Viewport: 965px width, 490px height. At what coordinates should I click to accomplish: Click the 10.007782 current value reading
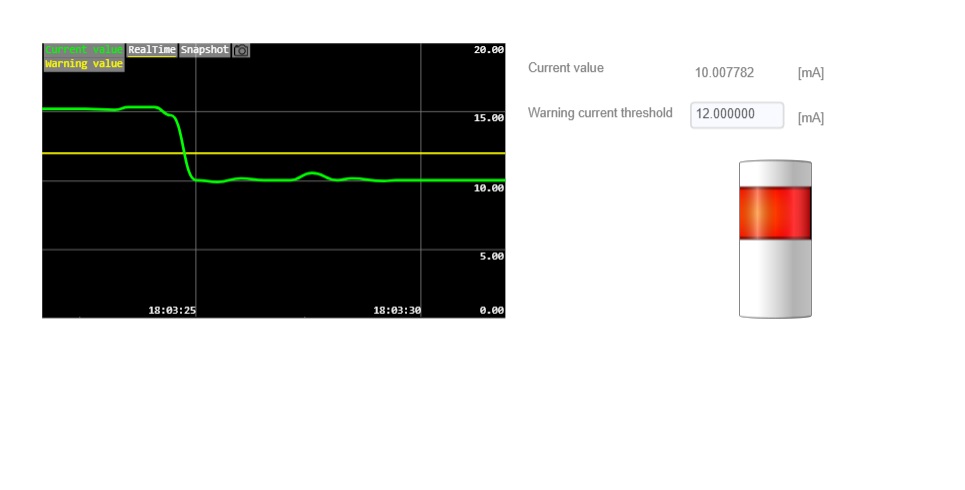(x=724, y=73)
